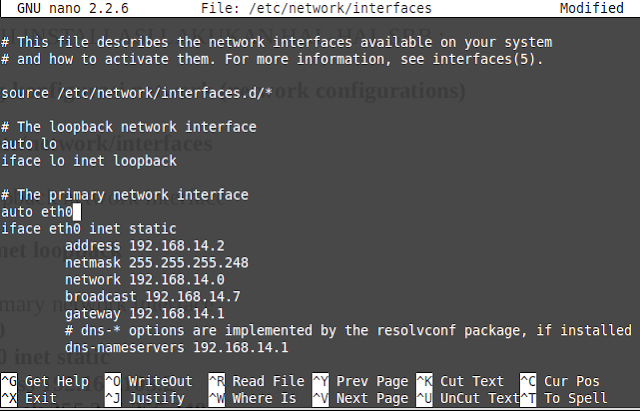Select the Read File shortcut
640x411 pixels.
(260, 381)
